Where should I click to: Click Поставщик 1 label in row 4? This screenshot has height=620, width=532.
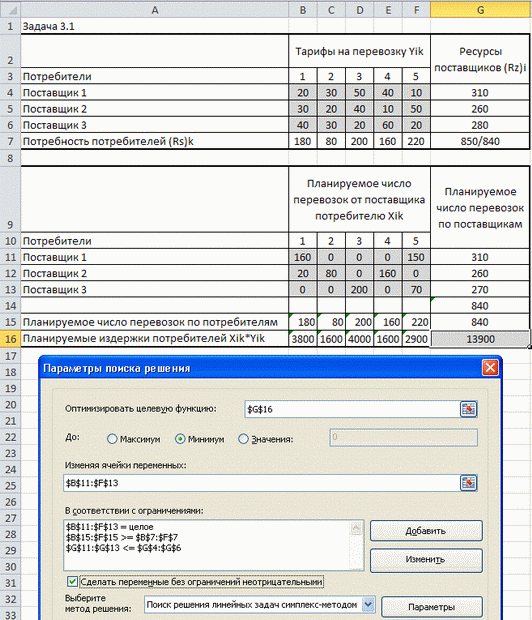(x=155, y=93)
